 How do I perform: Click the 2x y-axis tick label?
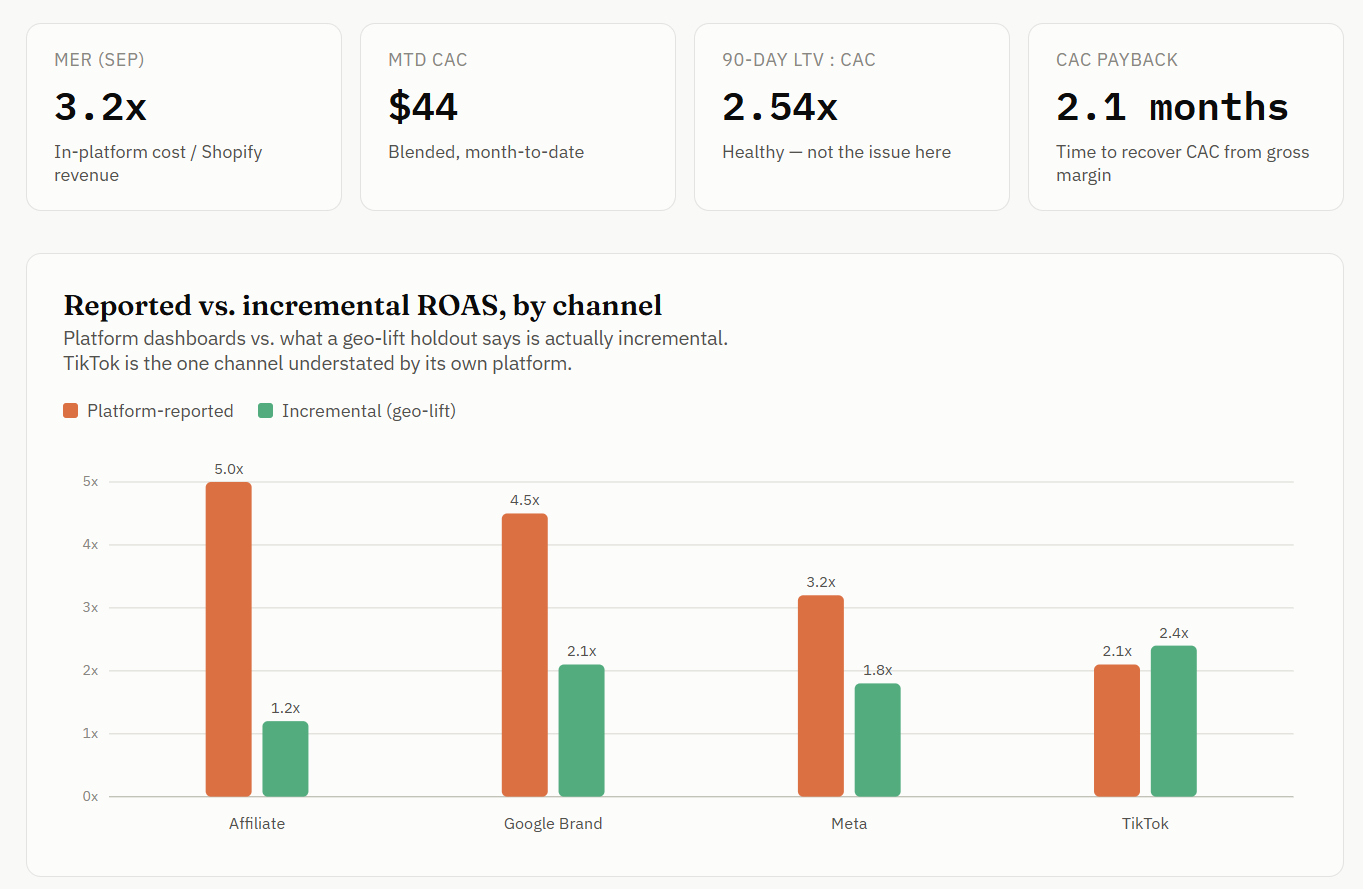click(x=91, y=671)
